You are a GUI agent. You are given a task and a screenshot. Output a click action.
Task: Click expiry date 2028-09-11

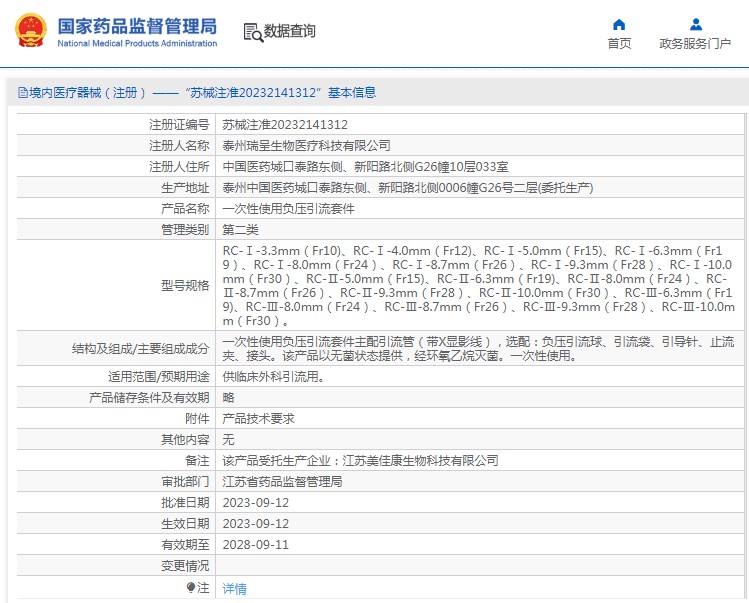[x=256, y=545]
